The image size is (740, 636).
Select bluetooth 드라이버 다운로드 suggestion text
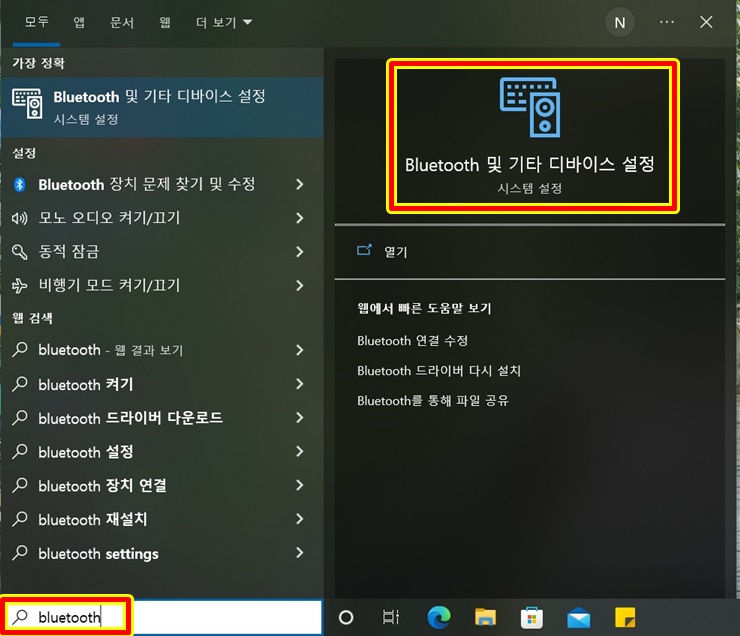pyautogui.click(x=130, y=418)
